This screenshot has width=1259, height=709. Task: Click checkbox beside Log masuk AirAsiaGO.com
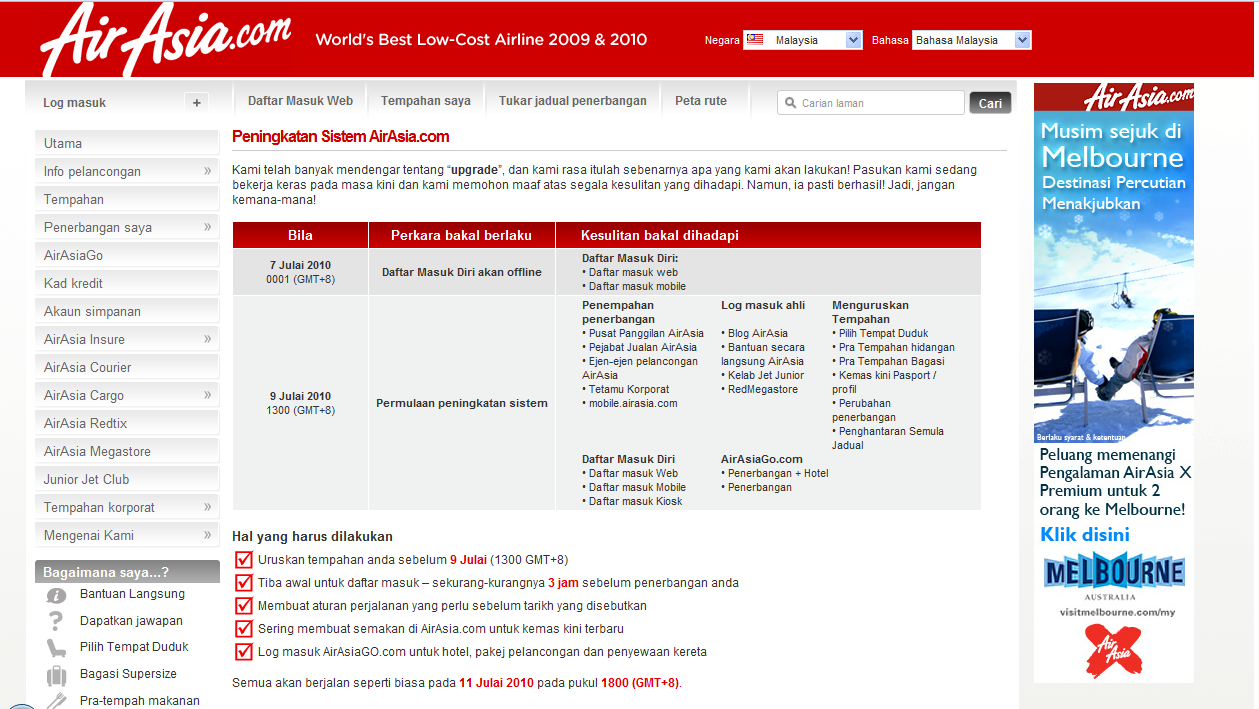243,651
